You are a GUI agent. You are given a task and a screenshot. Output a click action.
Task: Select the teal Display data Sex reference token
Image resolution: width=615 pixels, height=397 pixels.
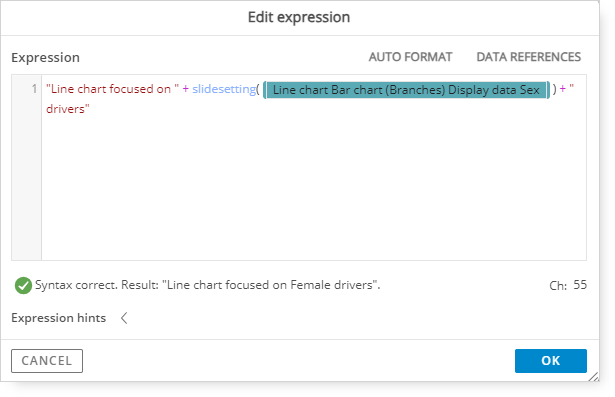click(x=406, y=90)
